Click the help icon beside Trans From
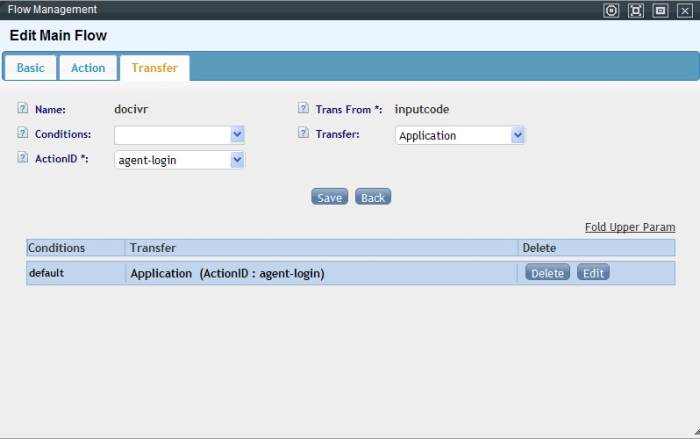Screen dimensions: 700x439 pos(303,109)
